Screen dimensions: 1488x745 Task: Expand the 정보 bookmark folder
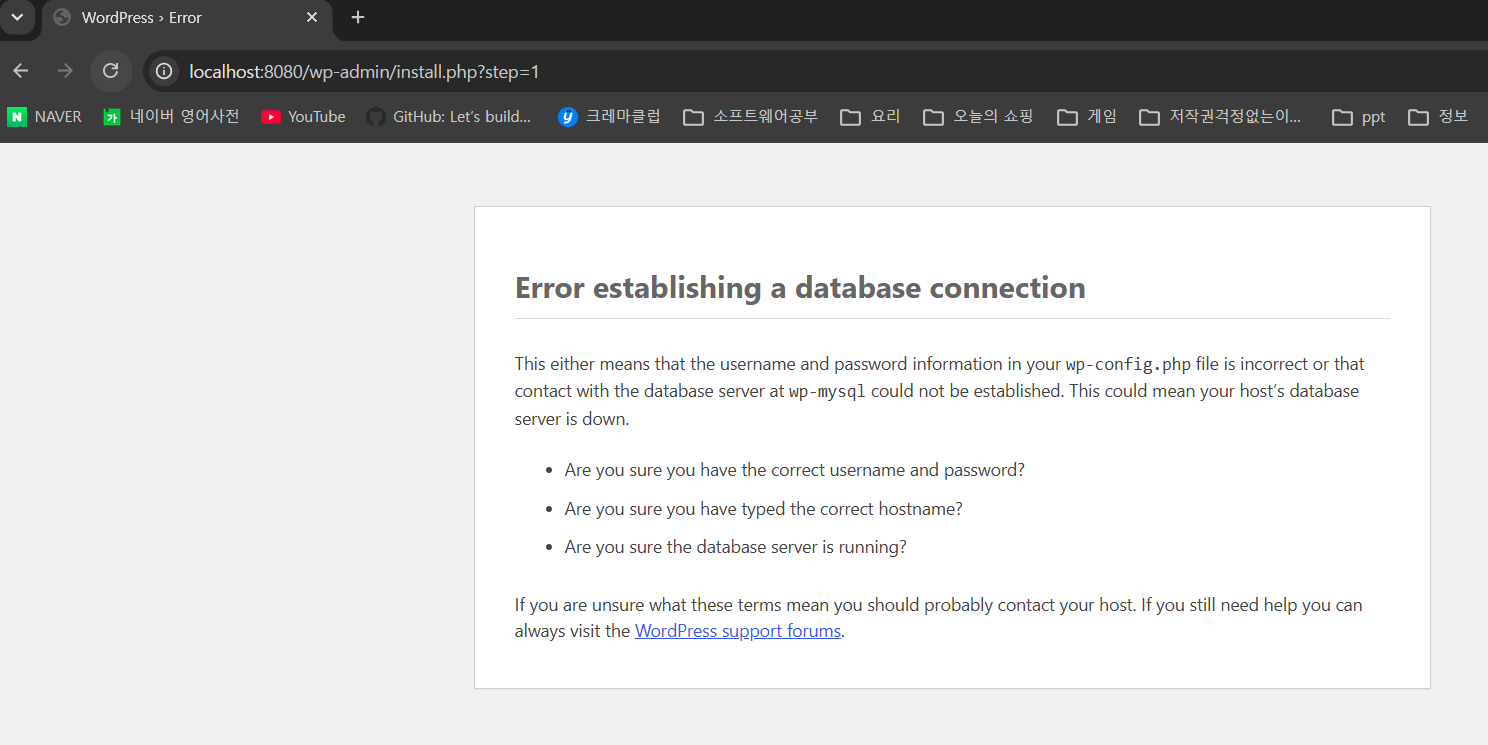[1438, 117]
